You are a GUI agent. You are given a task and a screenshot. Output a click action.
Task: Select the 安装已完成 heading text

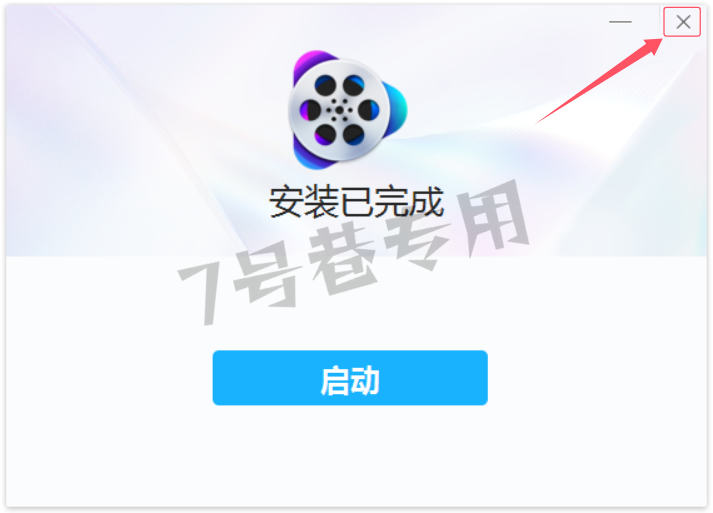356,202
